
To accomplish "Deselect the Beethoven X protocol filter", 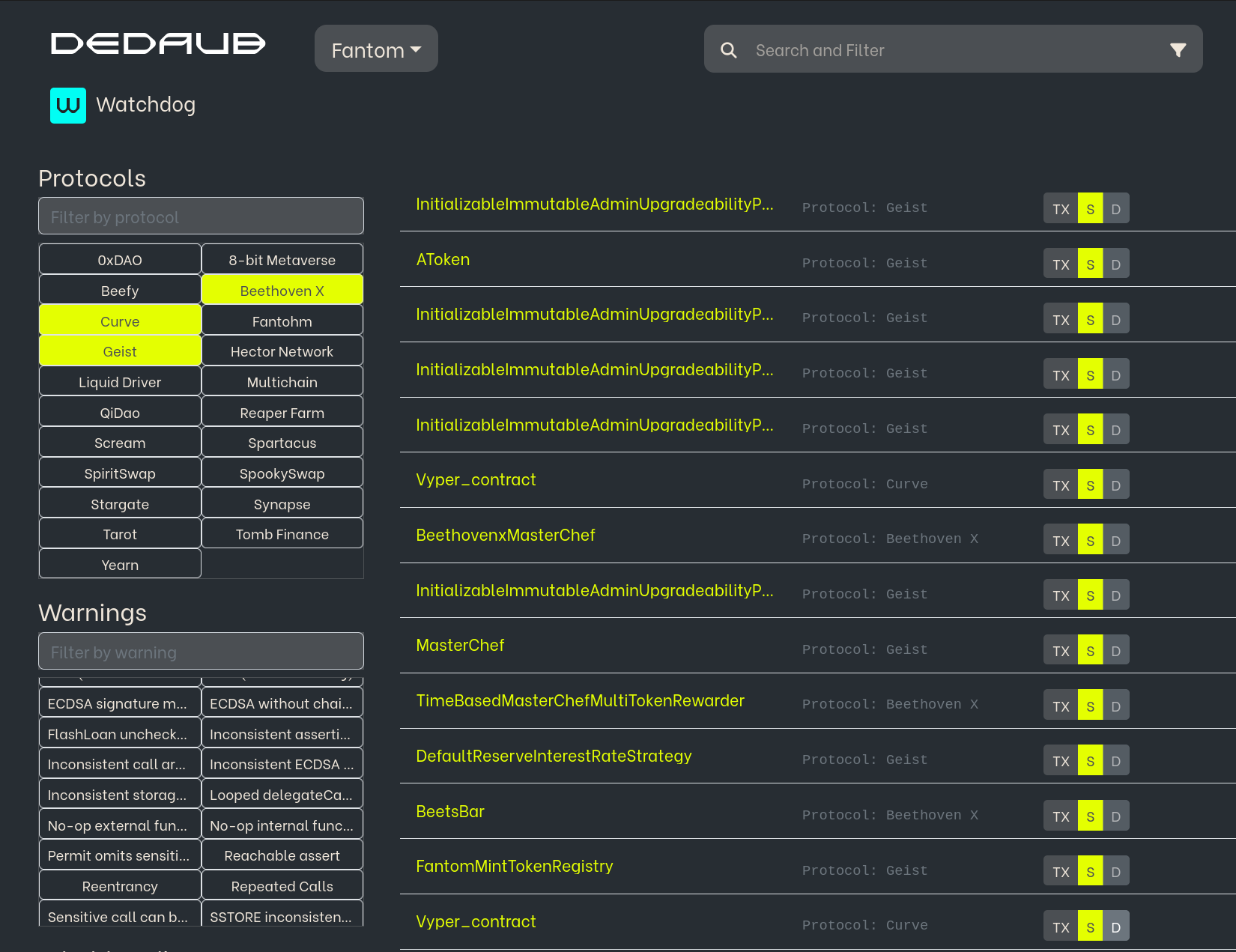I will pos(282,291).
